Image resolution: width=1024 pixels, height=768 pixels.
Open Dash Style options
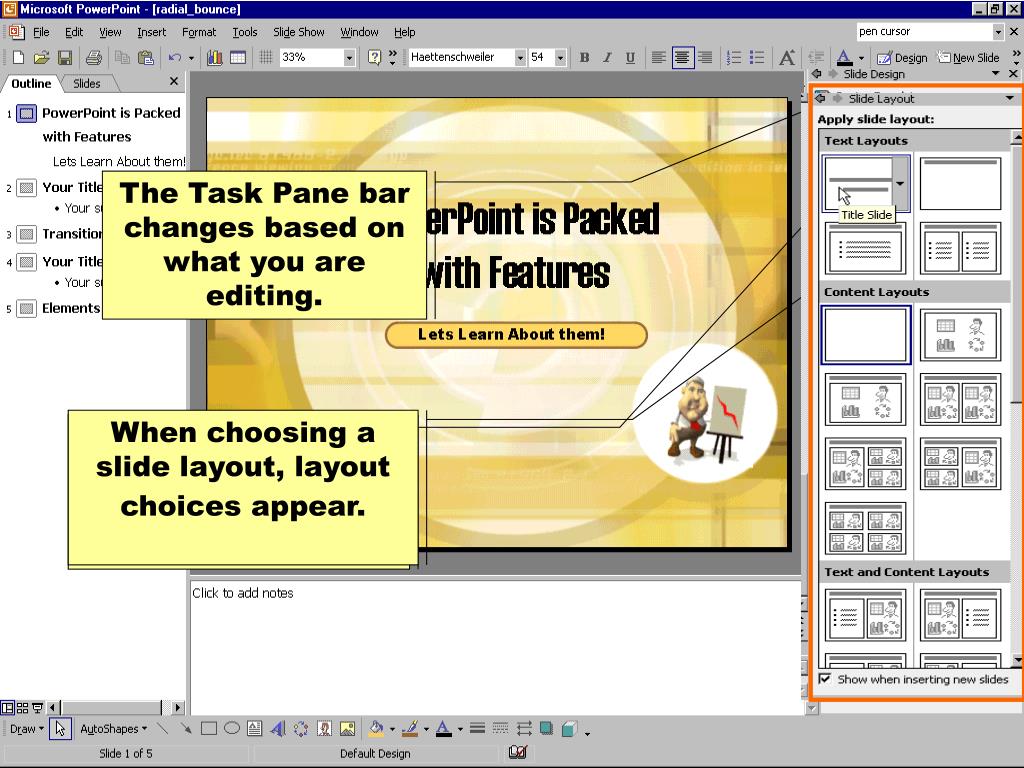(x=500, y=728)
